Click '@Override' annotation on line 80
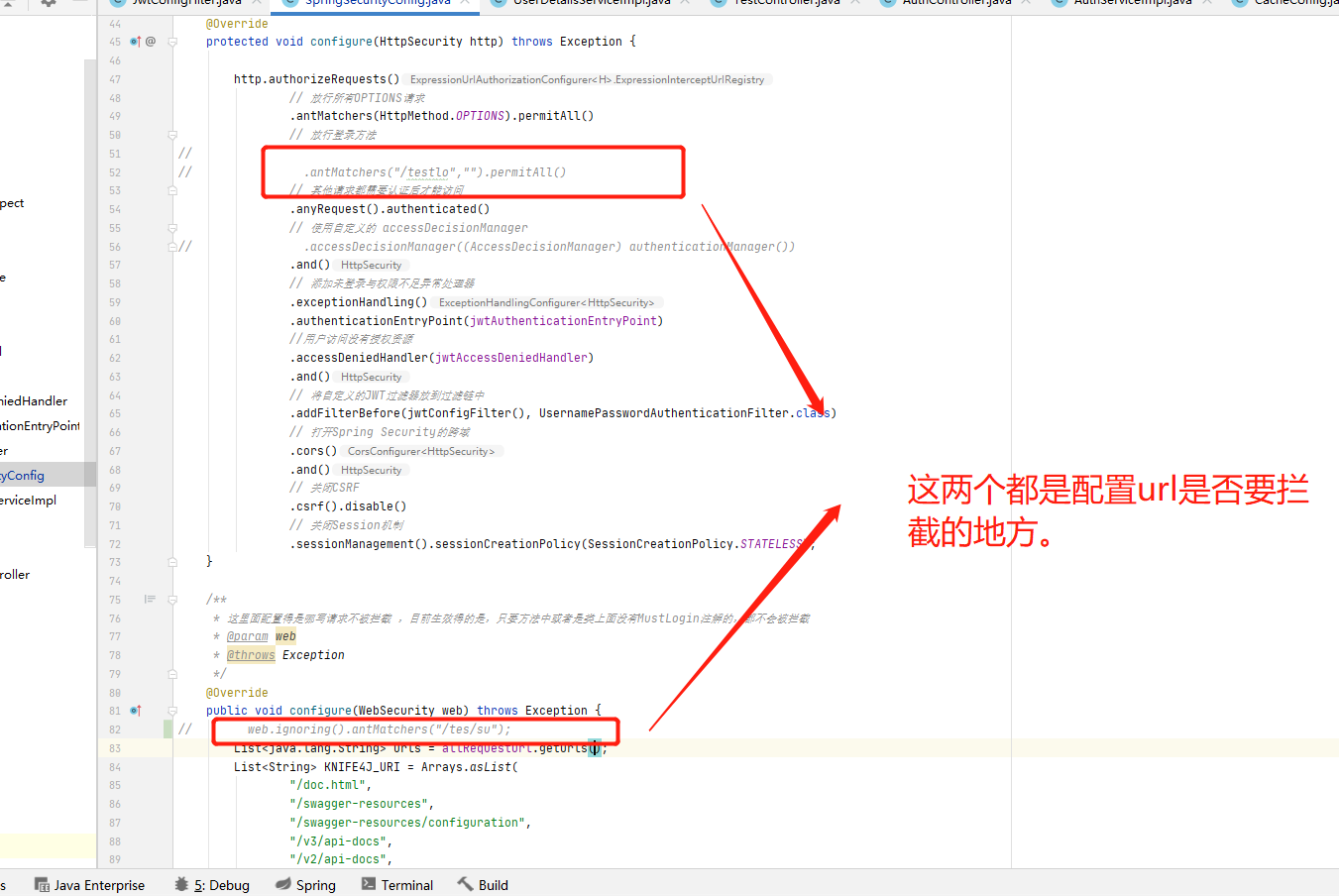Screen dimensions: 1339x896 [x=237, y=693]
